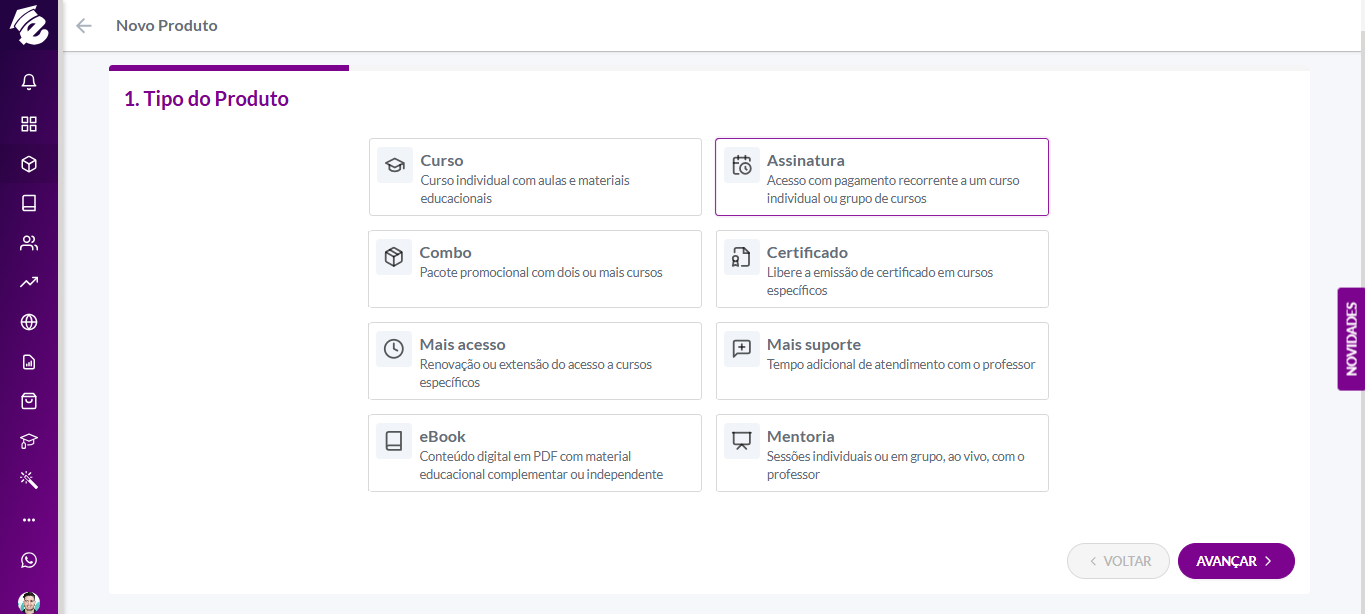The height and width of the screenshot is (614, 1365).
Task: Open the notifications bell in sidebar
Action: coord(29,82)
